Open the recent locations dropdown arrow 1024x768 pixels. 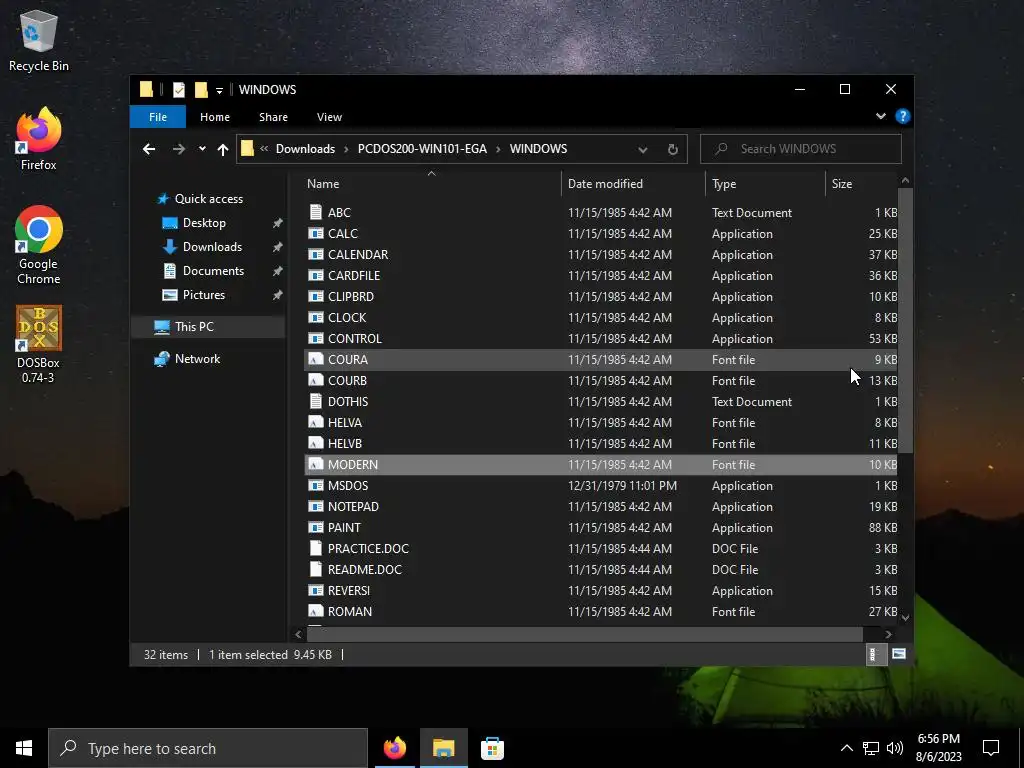202,149
